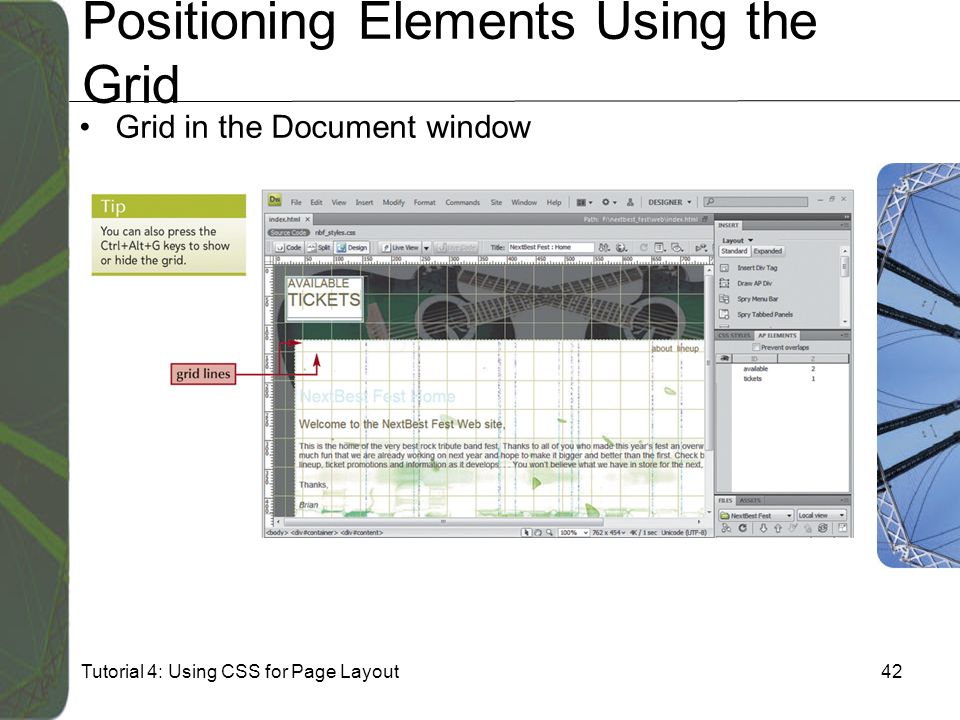The image size is (960, 720).
Task: Click the eye visibility column header
Action: tap(724, 358)
